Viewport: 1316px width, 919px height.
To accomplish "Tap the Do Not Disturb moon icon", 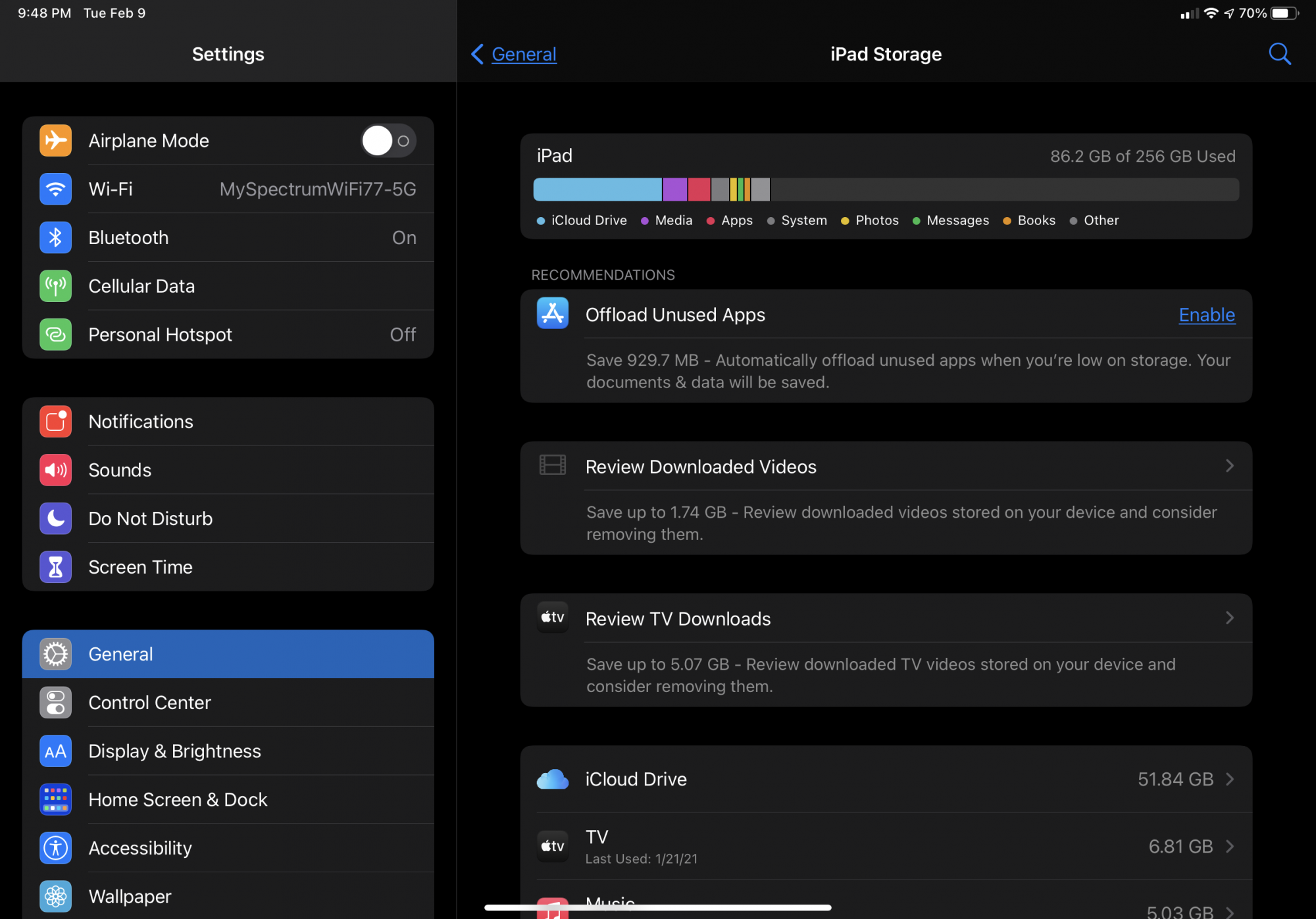I will click(x=55, y=518).
